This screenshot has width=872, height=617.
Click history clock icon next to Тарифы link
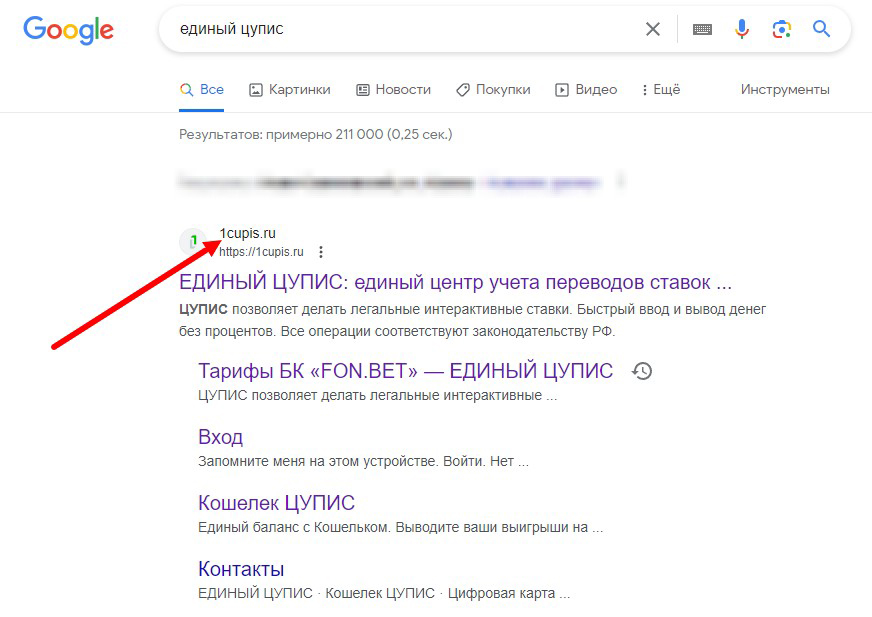[x=642, y=371]
